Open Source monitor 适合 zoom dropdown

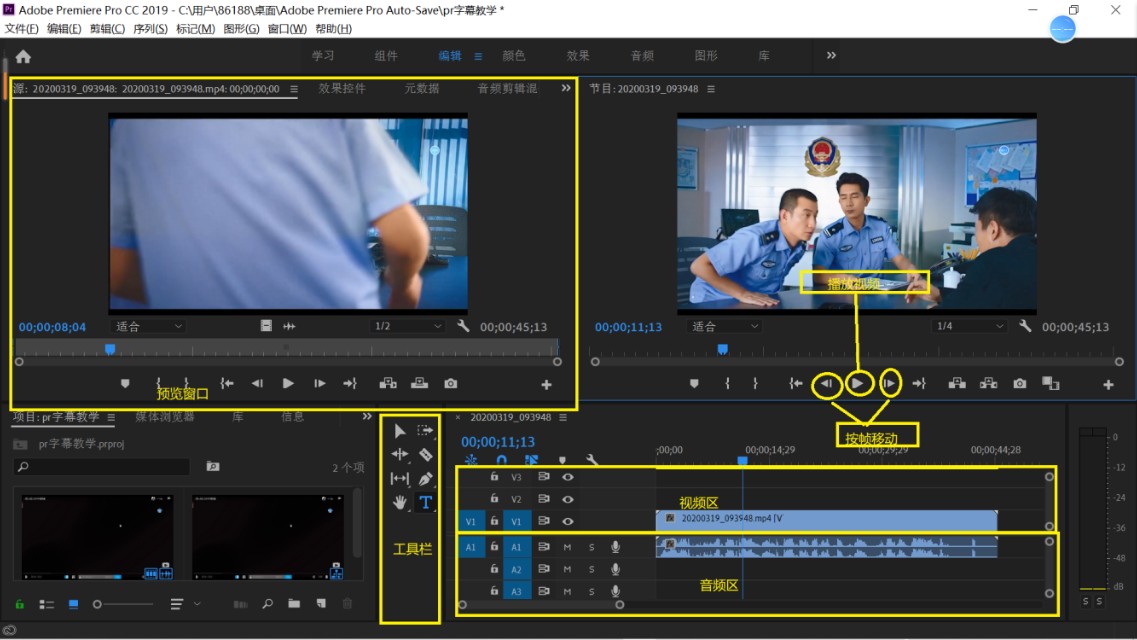[x=149, y=326]
